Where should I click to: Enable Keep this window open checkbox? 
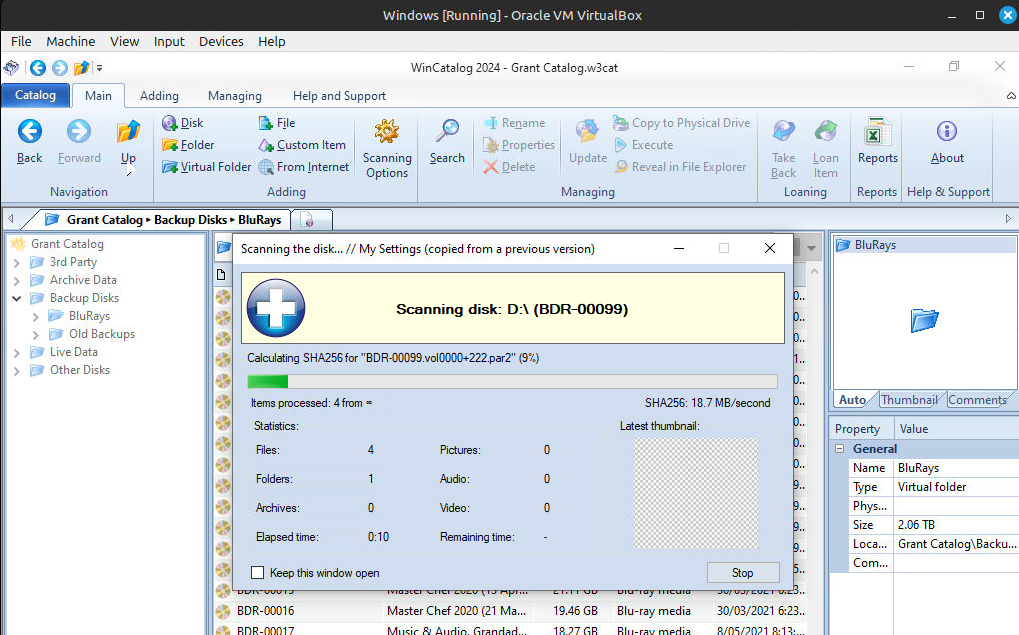click(257, 573)
